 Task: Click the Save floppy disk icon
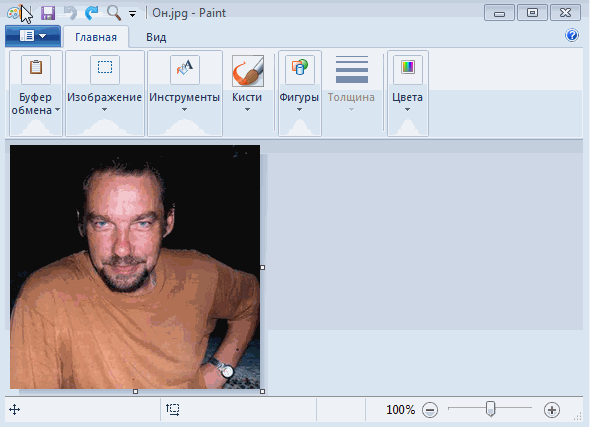[48, 13]
